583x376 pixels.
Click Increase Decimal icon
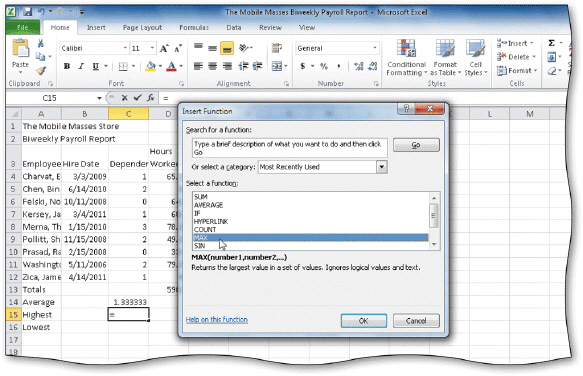tap(358, 66)
